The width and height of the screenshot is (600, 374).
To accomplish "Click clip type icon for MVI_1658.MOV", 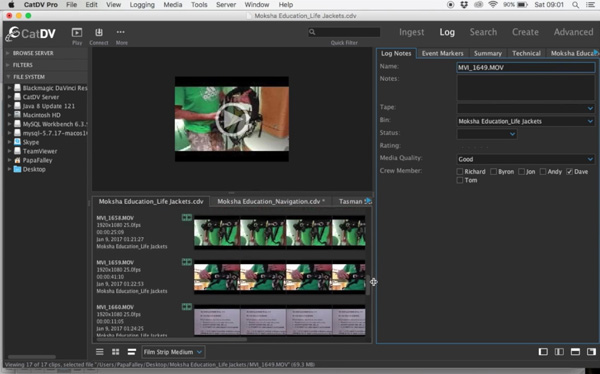I will point(187,217).
